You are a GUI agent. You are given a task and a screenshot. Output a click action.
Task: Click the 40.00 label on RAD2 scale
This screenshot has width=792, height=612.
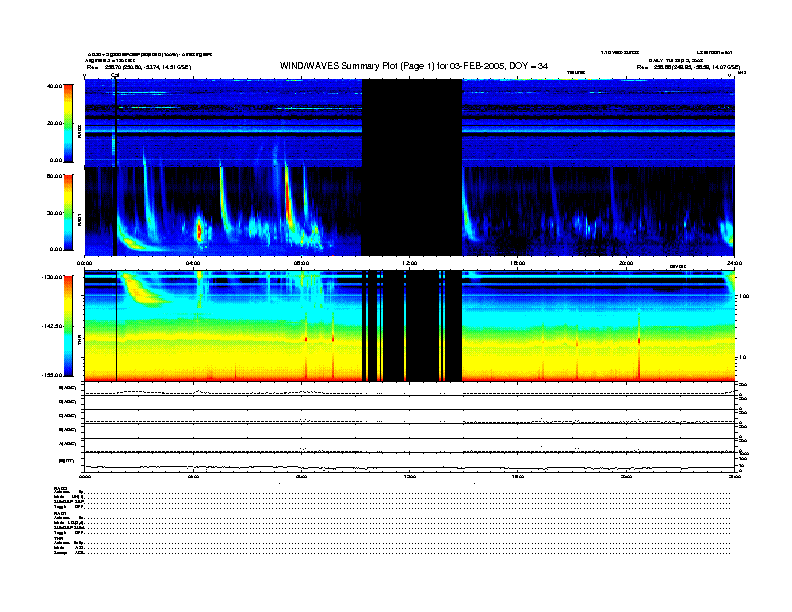(54, 86)
